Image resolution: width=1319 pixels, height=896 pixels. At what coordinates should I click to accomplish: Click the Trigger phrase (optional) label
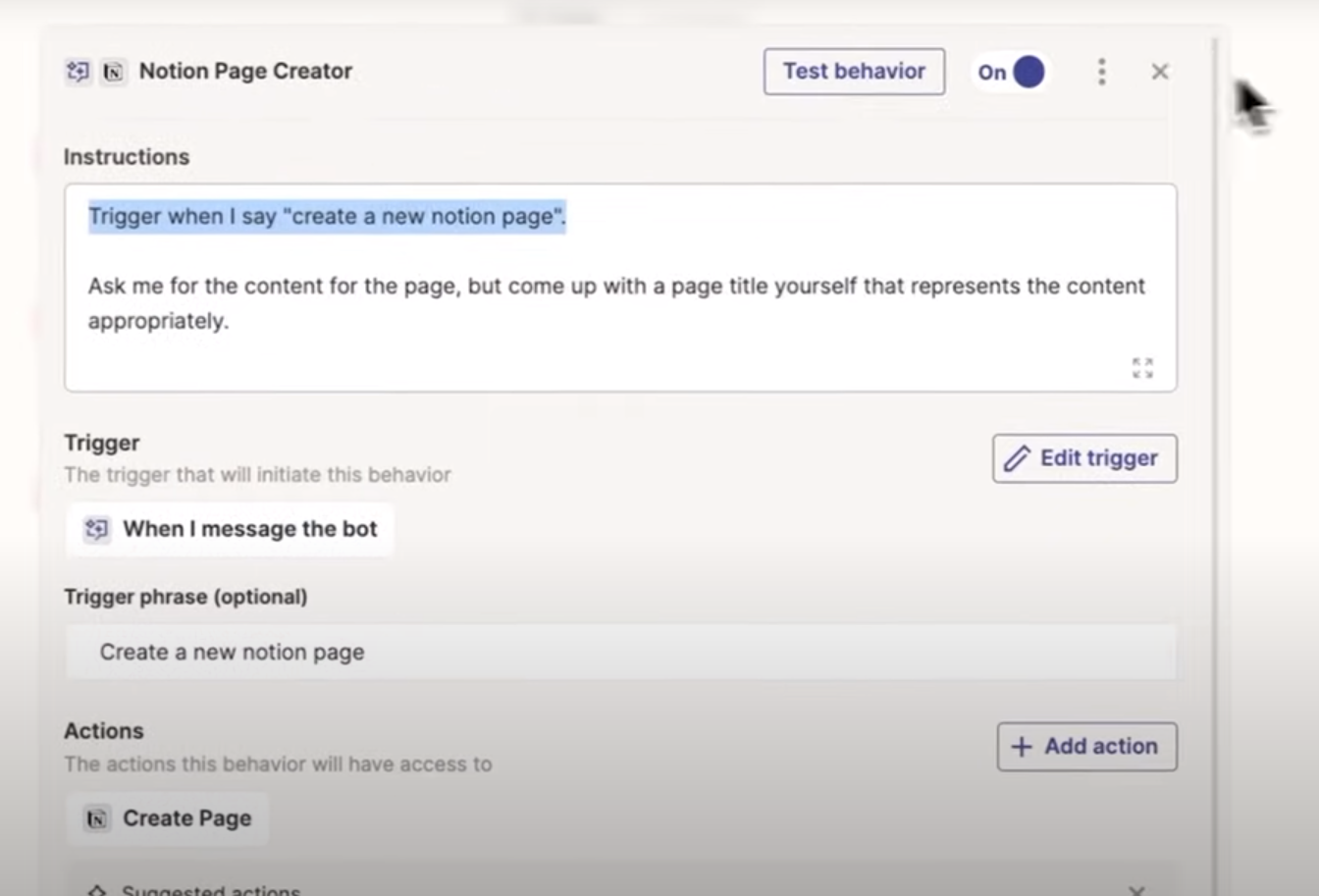click(x=185, y=598)
